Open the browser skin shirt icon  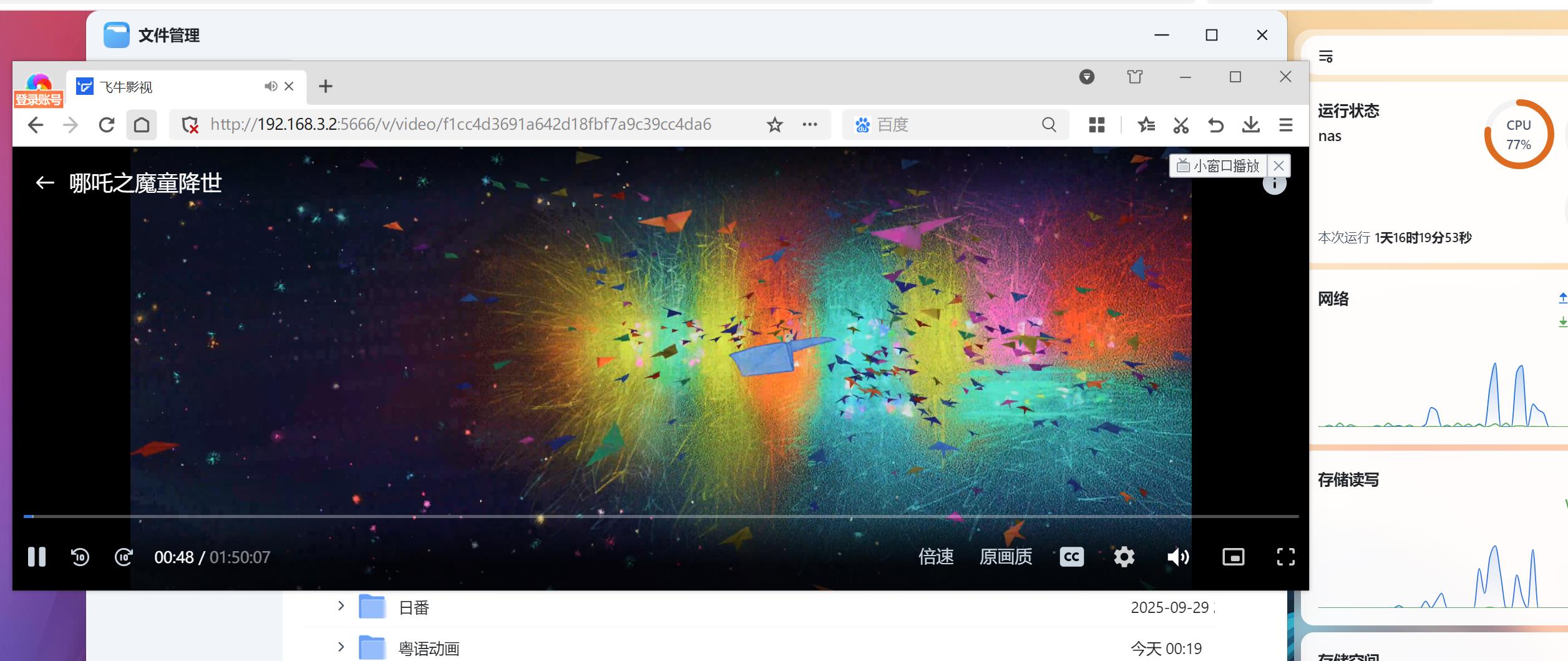click(1135, 77)
